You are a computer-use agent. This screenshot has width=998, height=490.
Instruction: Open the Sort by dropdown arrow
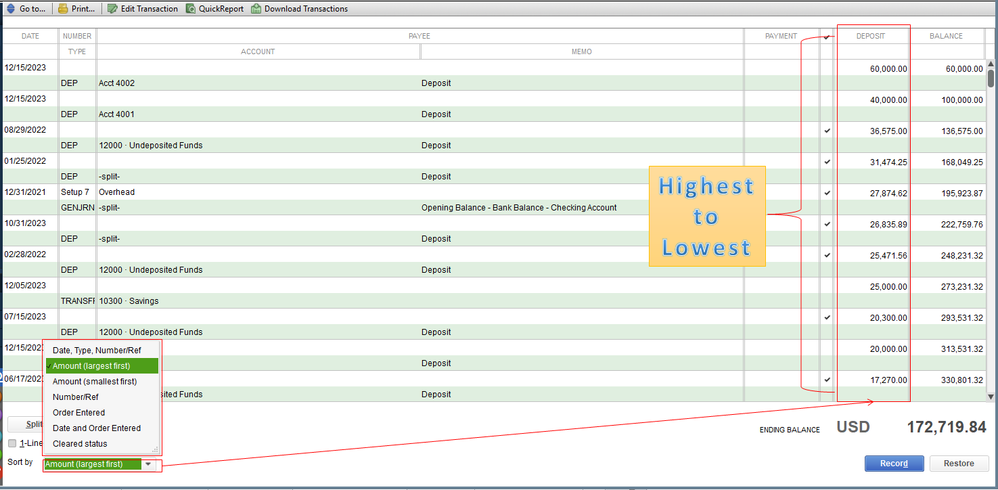(x=148, y=464)
